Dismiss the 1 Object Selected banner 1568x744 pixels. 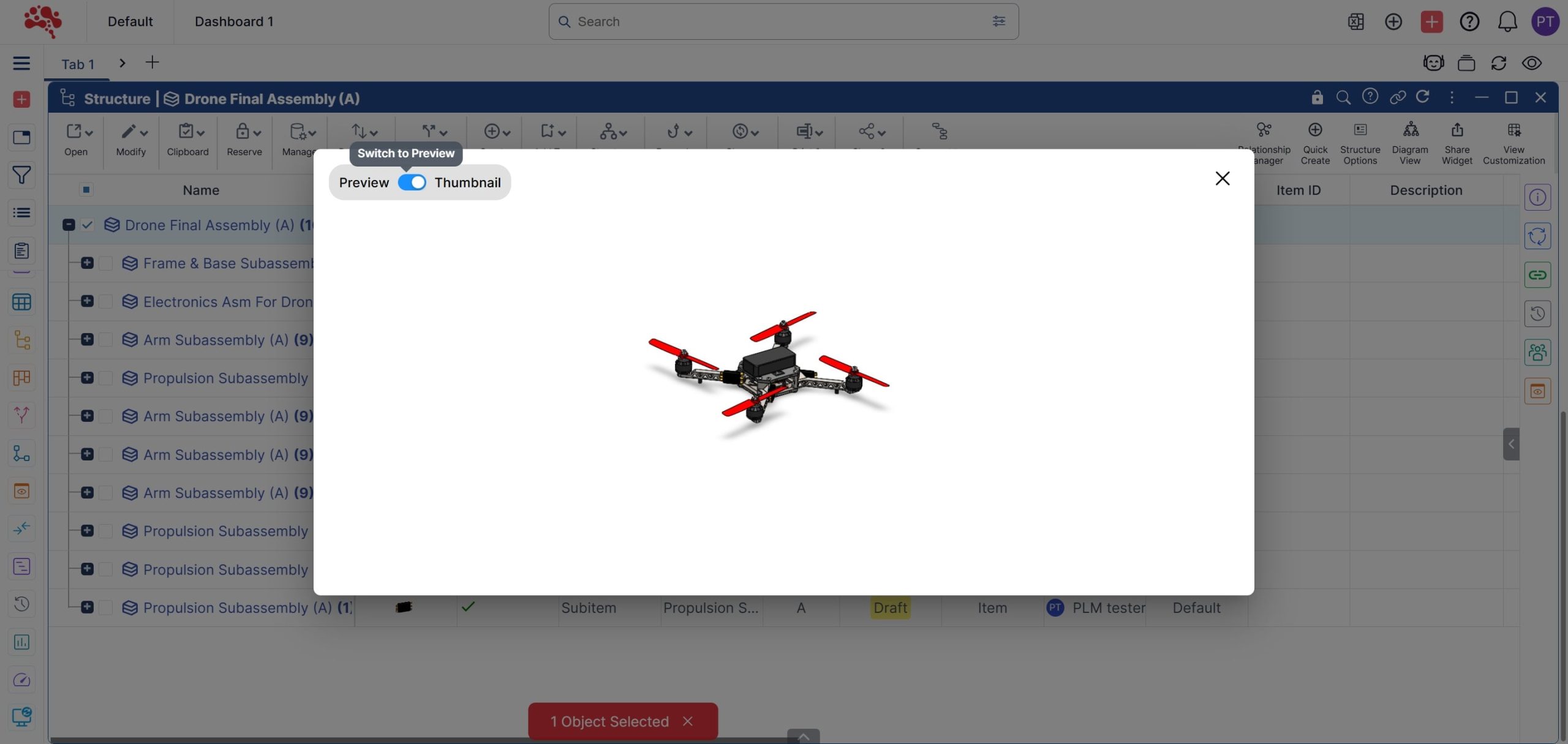(x=688, y=721)
